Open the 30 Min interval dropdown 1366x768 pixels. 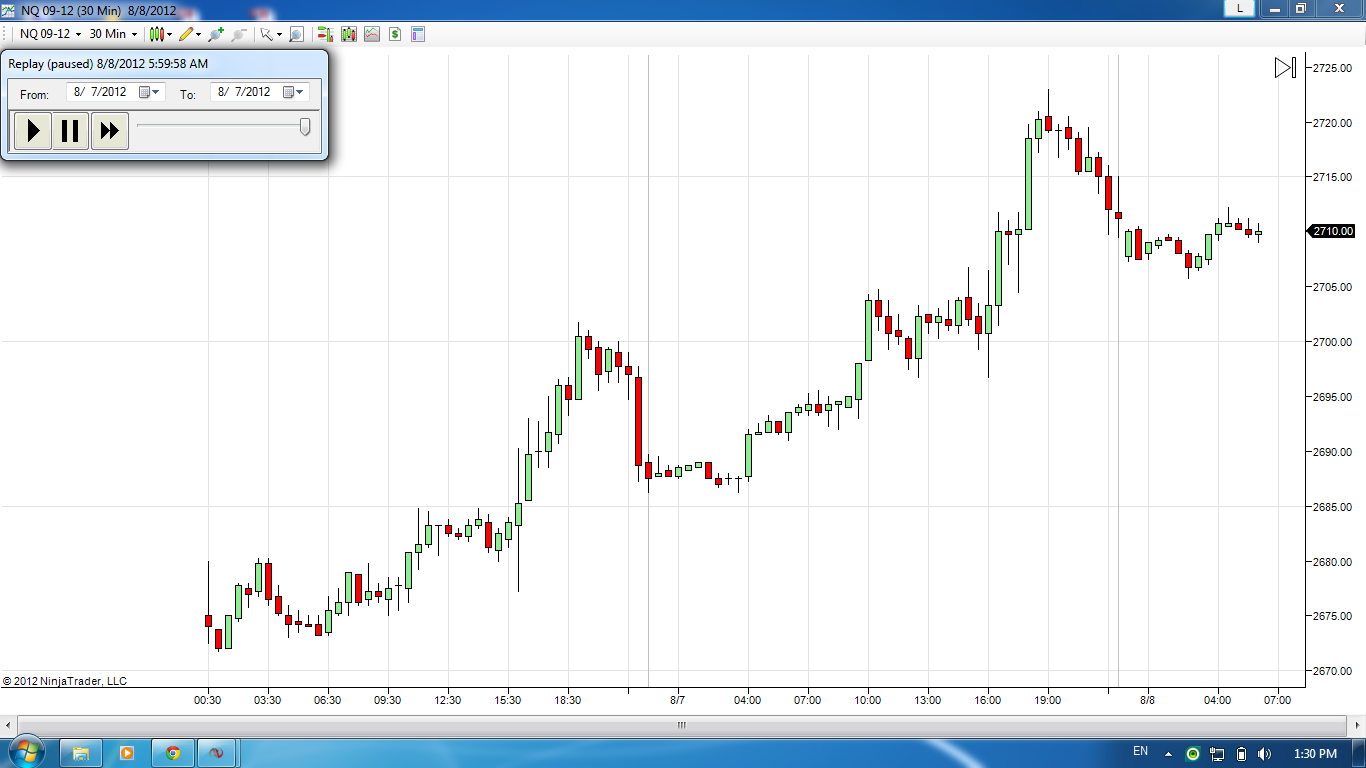[113, 34]
